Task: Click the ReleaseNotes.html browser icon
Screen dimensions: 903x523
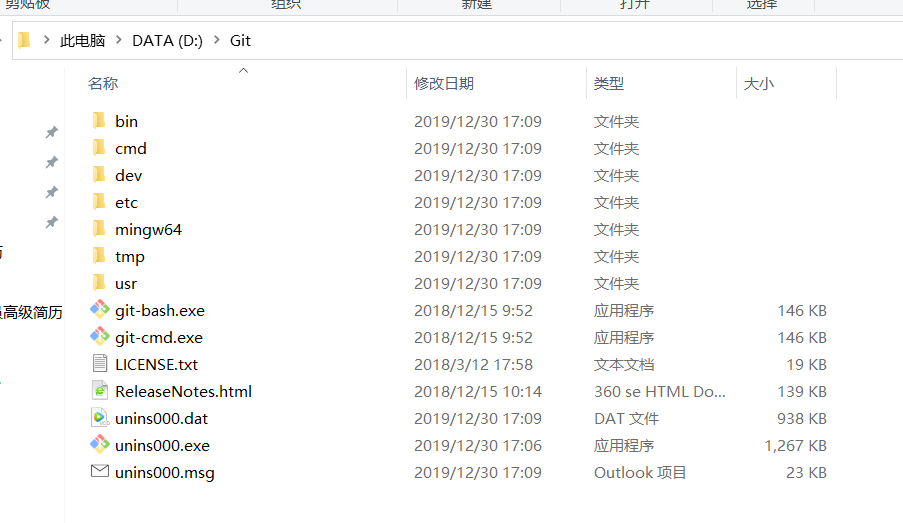Action: pyautogui.click(x=100, y=391)
